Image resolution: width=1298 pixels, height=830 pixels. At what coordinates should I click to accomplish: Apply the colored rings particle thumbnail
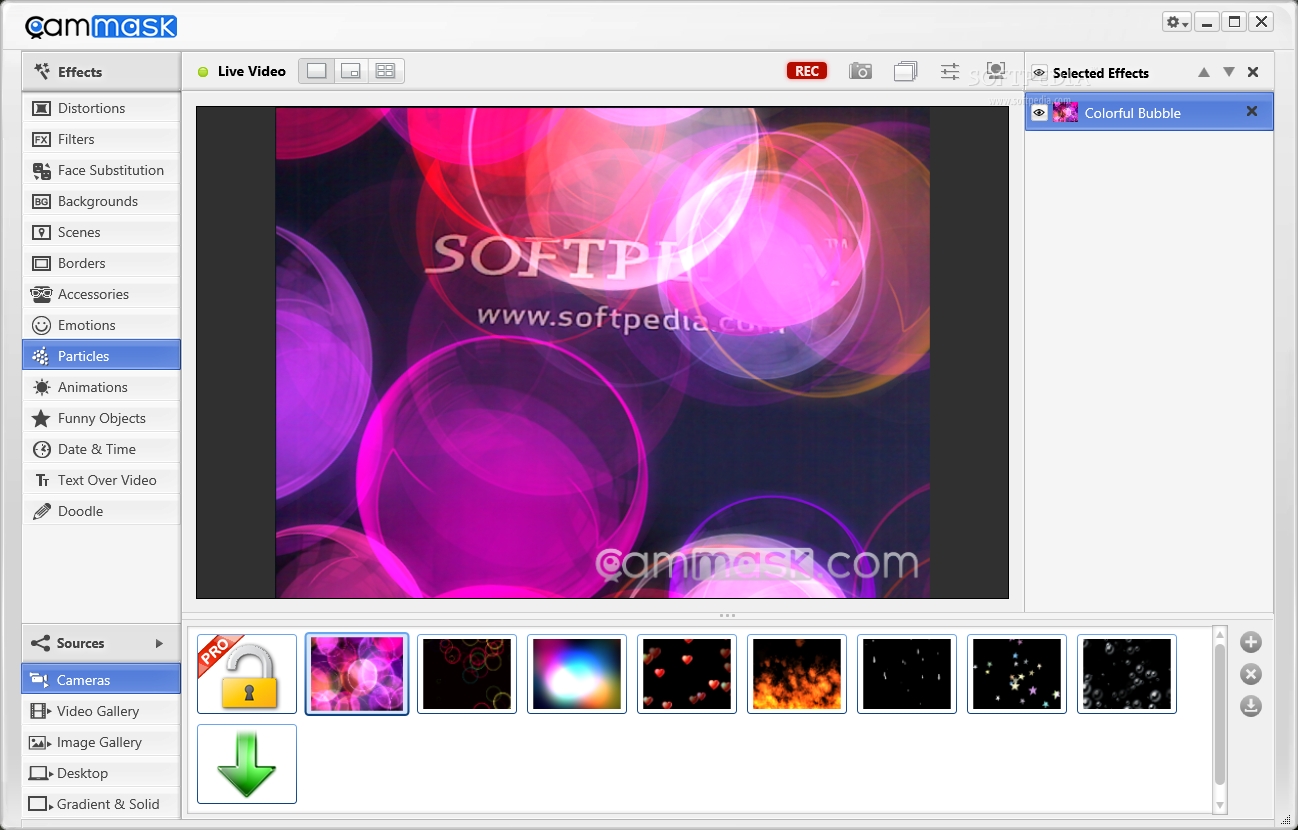click(x=467, y=674)
